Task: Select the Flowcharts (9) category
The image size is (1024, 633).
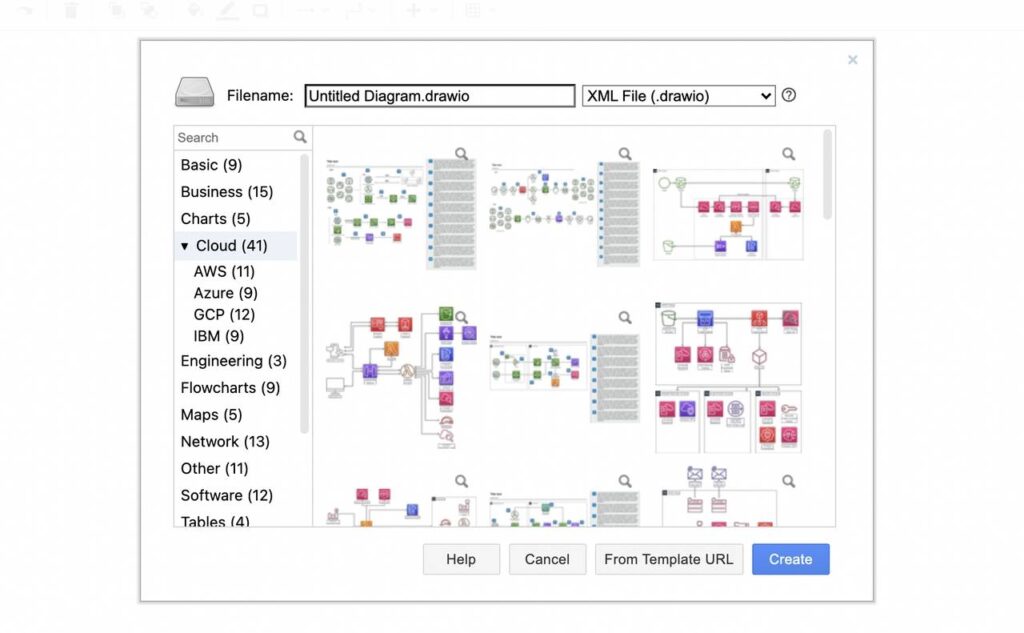Action: click(x=230, y=388)
